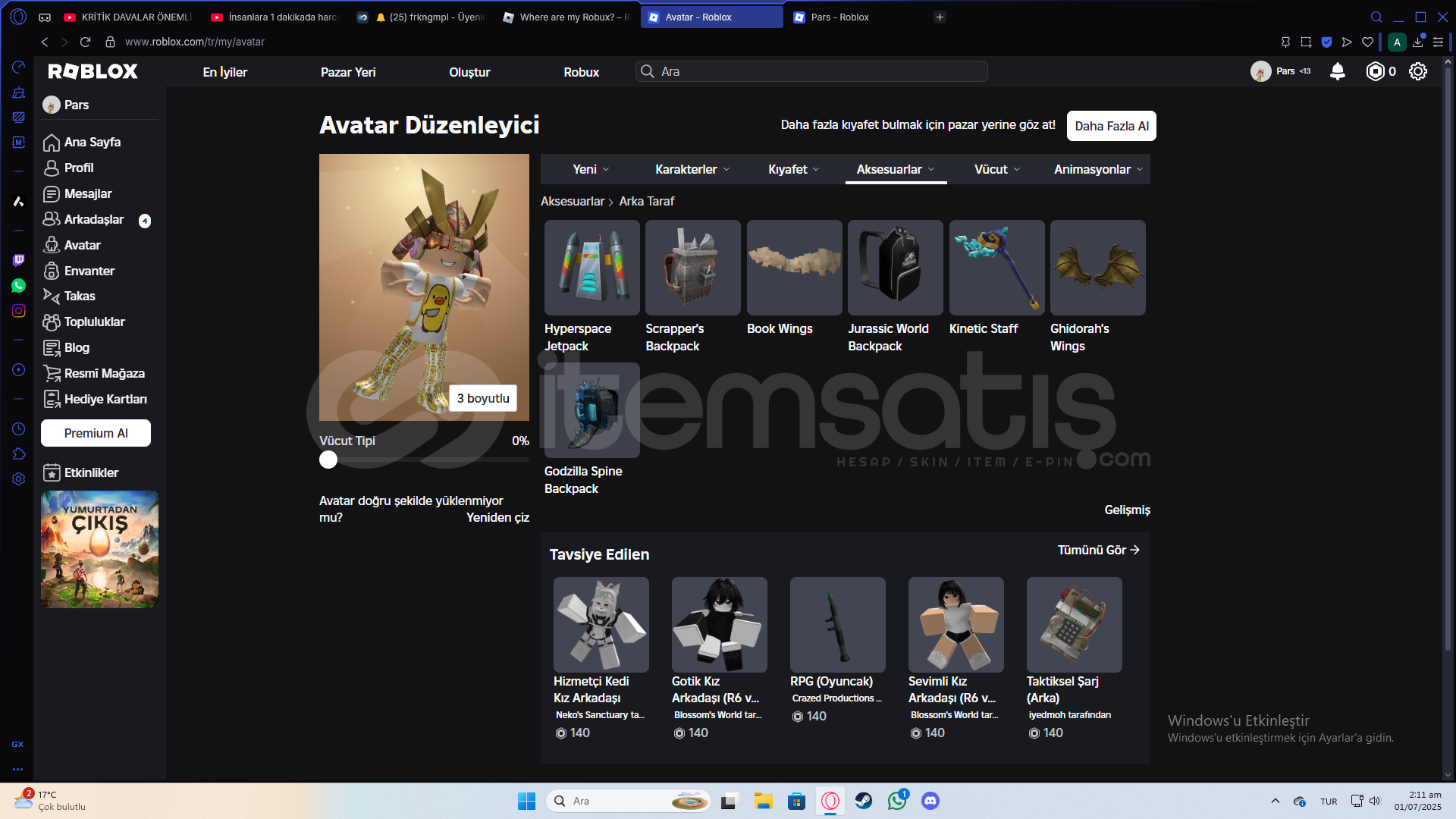Viewport: 1456px width, 819px height.
Task: Open Yumurtadan Çıkış event banner
Action: tap(99, 549)
